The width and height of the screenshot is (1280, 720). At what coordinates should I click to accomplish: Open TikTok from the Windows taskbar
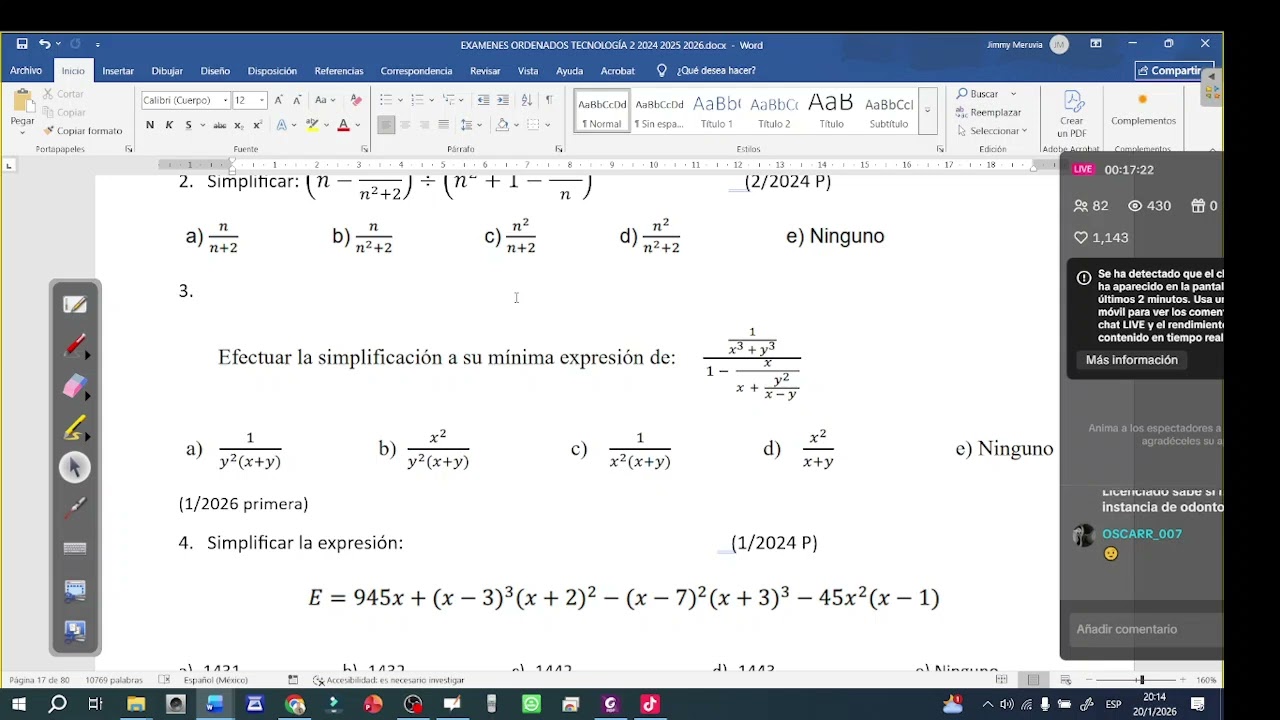click(649, 704)
